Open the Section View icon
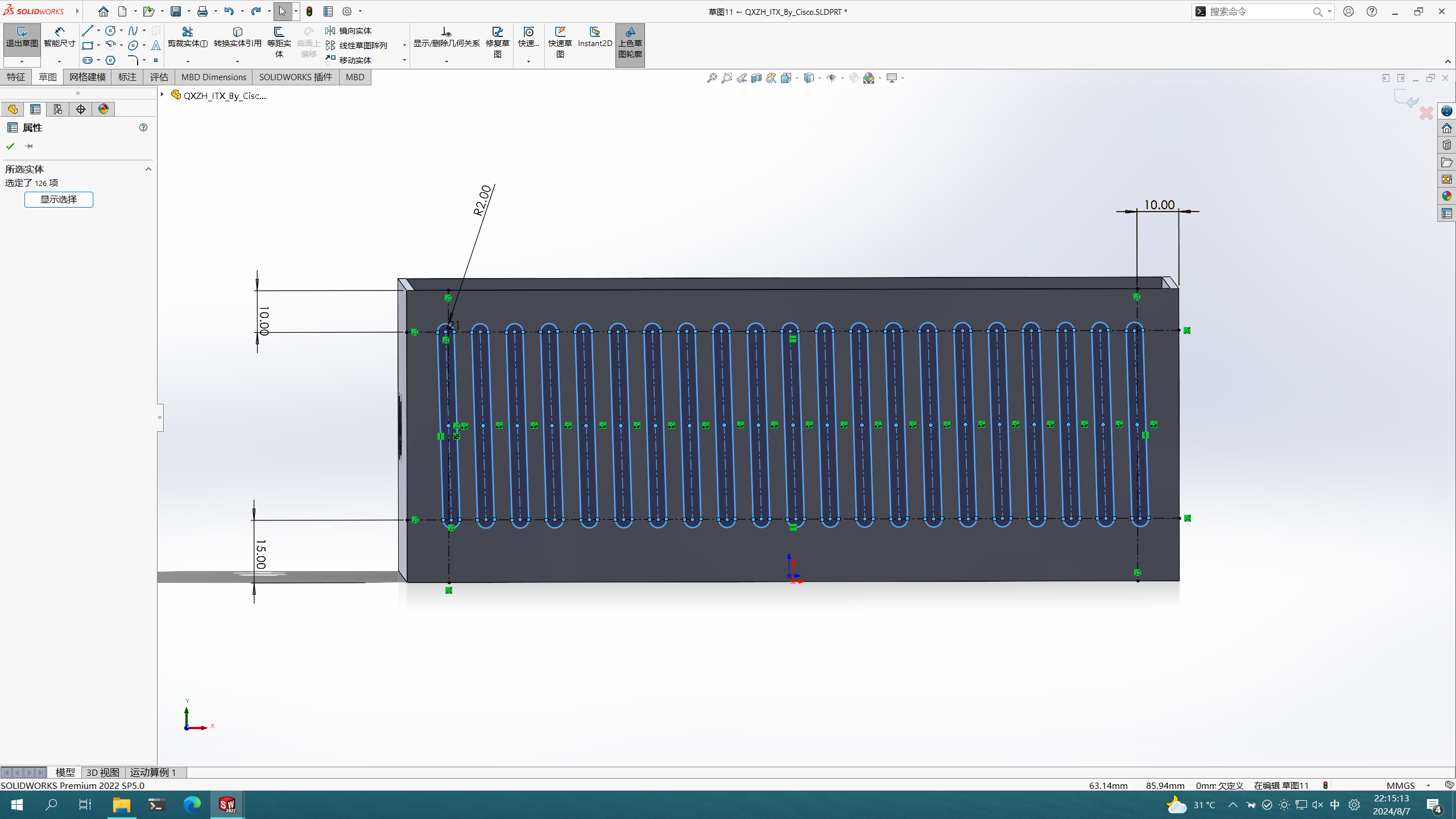Viewport: 1456px width, 819px height. [x=756, y=78]
